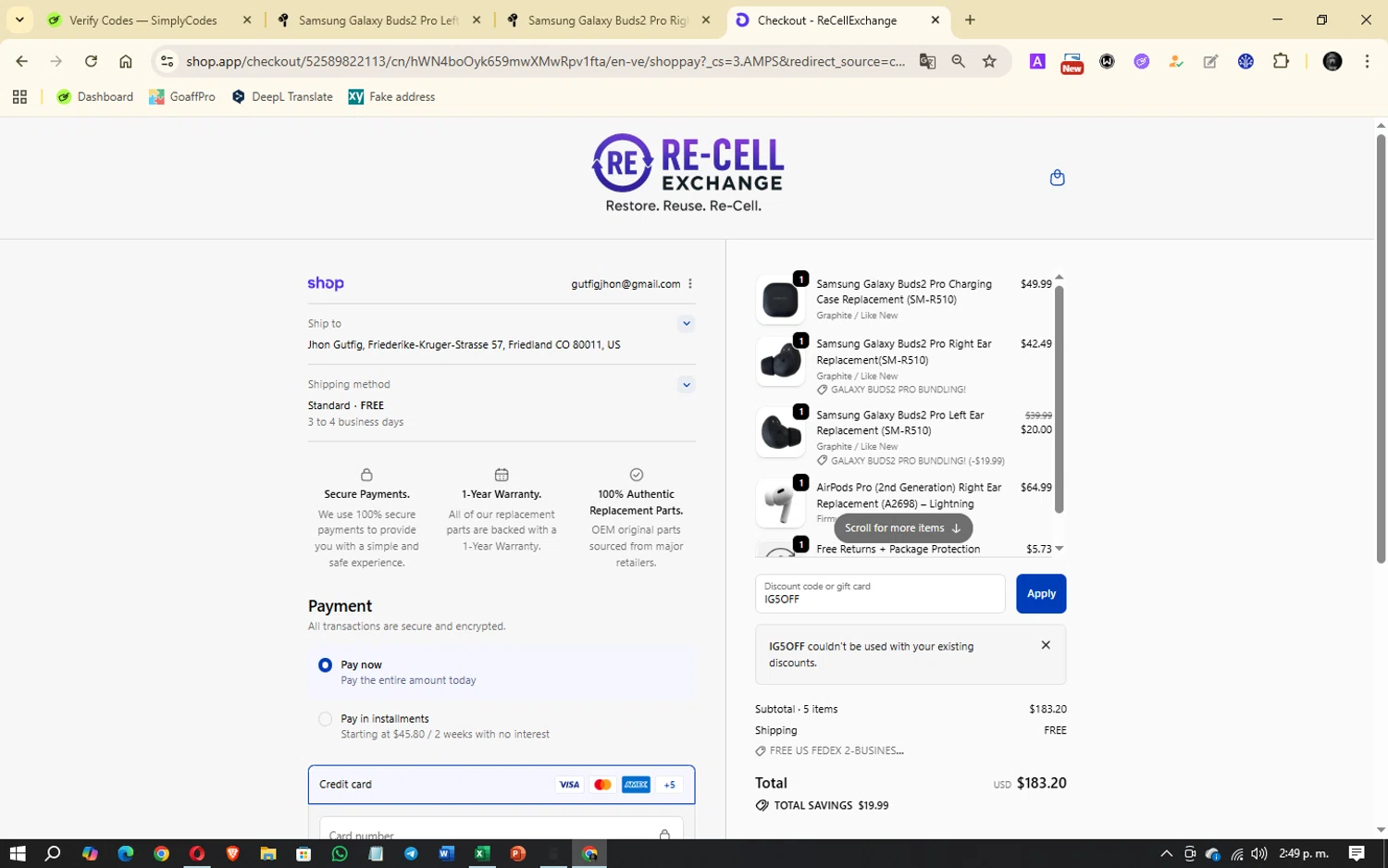This screenshot has height=868, width=1388.
Task: Open the purple A extension
Action: (1037, 62)
